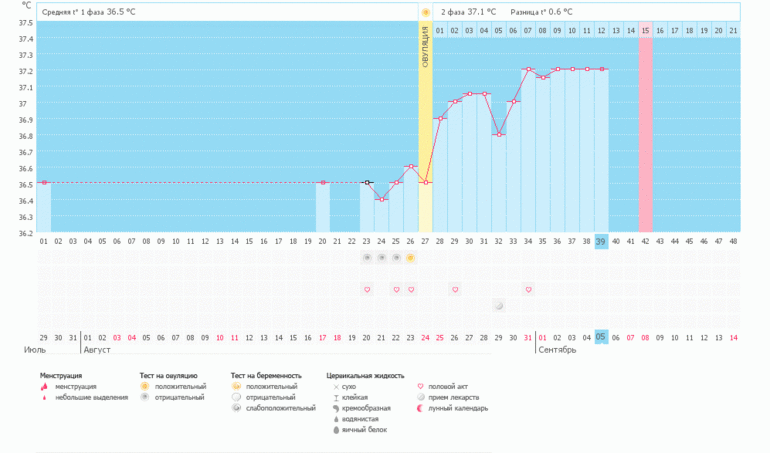
Task: Select the 36.8 temperature dip point on day 32
Action: click(x=499, y=134)
